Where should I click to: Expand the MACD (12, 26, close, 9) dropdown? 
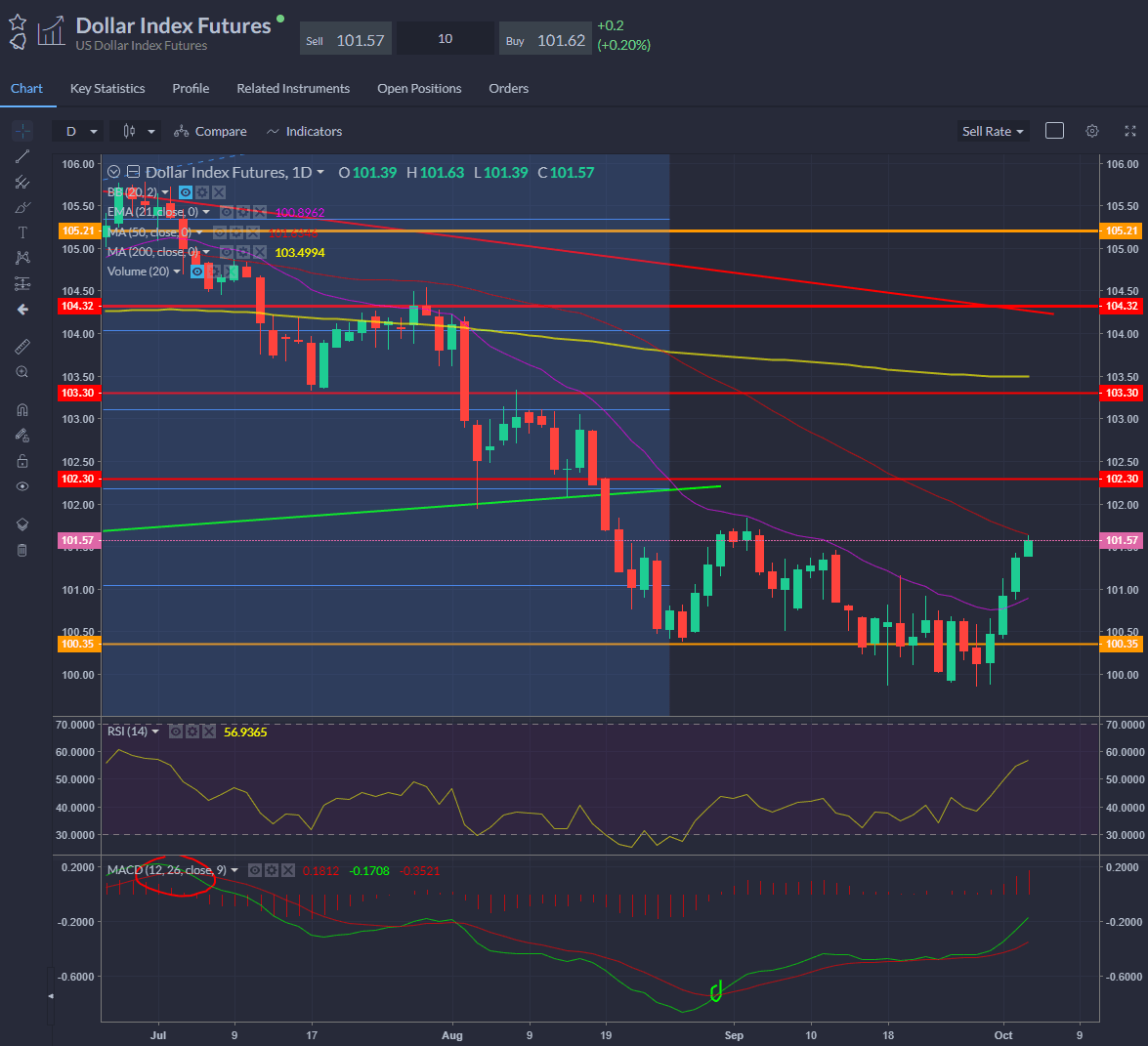(234, 870)
